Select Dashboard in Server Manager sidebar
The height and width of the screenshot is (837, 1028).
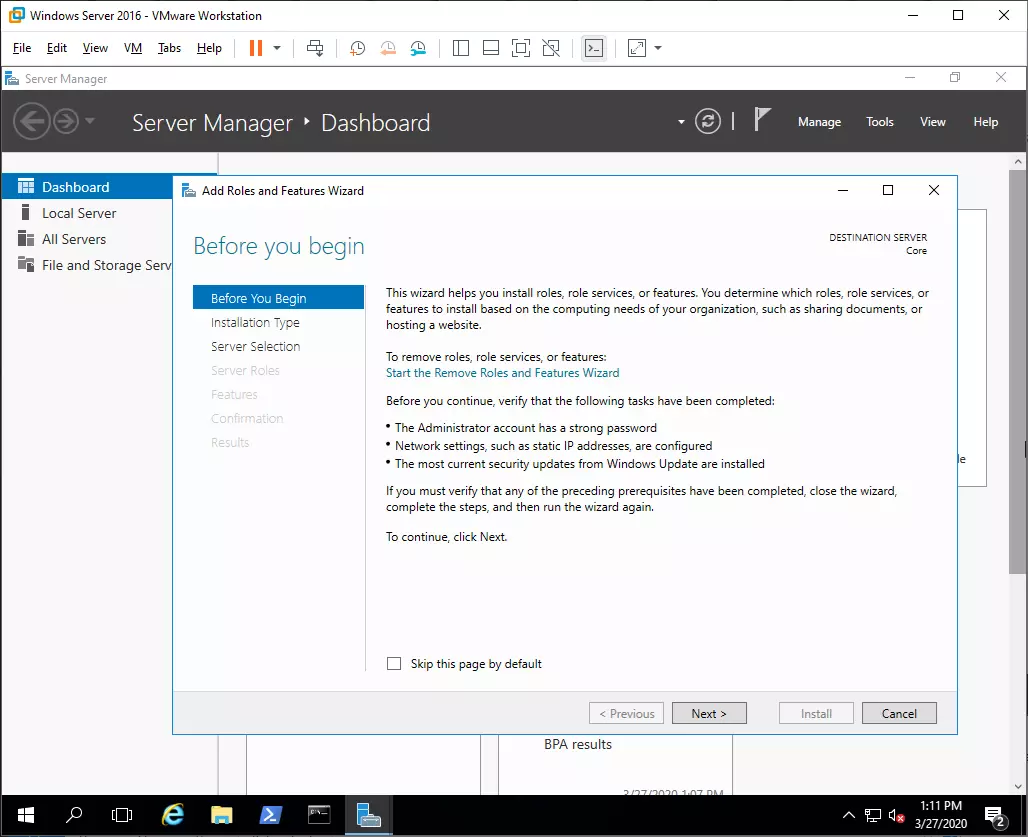[87, 187]
